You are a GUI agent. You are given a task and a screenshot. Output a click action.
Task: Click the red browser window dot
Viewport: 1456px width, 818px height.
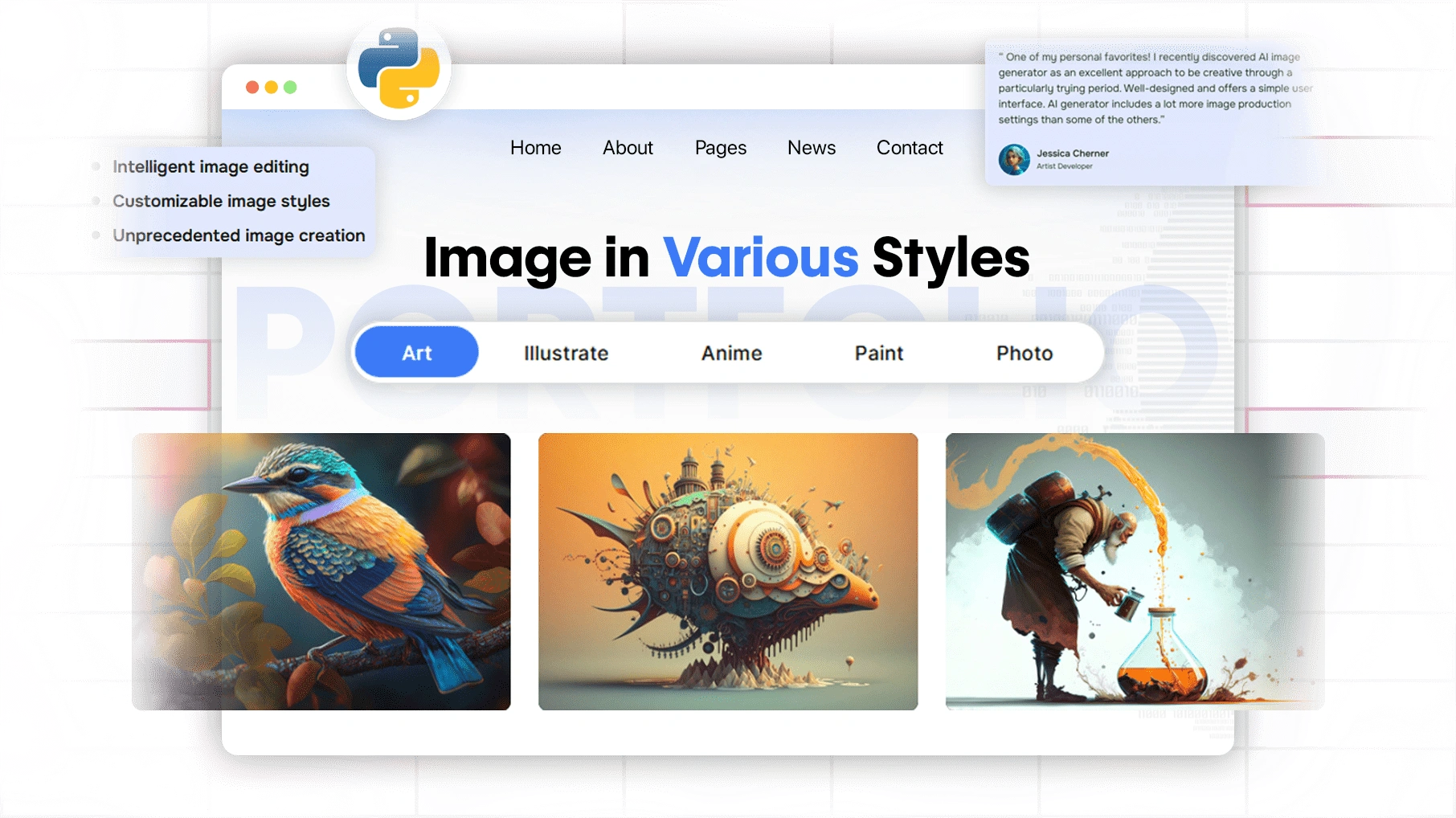click(x=251, y=86)
